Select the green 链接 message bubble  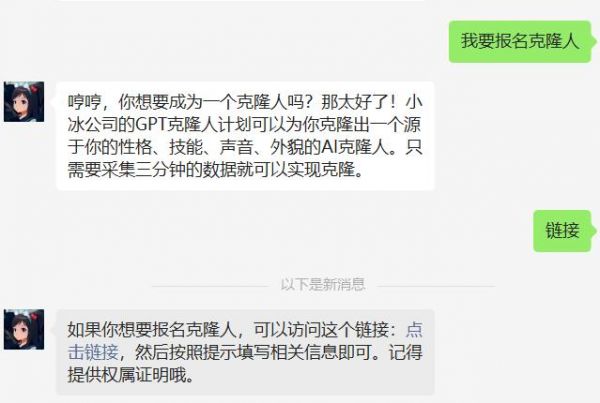click(x=562, y=231)
